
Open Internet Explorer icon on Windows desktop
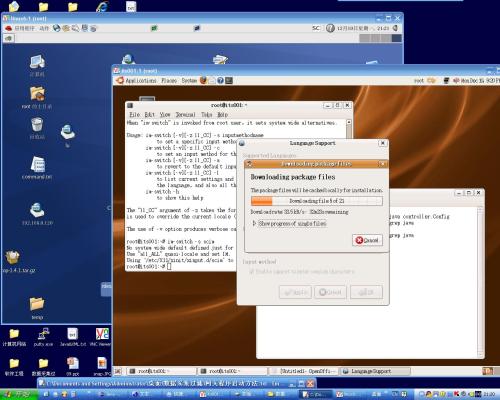[x=102, y=6]
